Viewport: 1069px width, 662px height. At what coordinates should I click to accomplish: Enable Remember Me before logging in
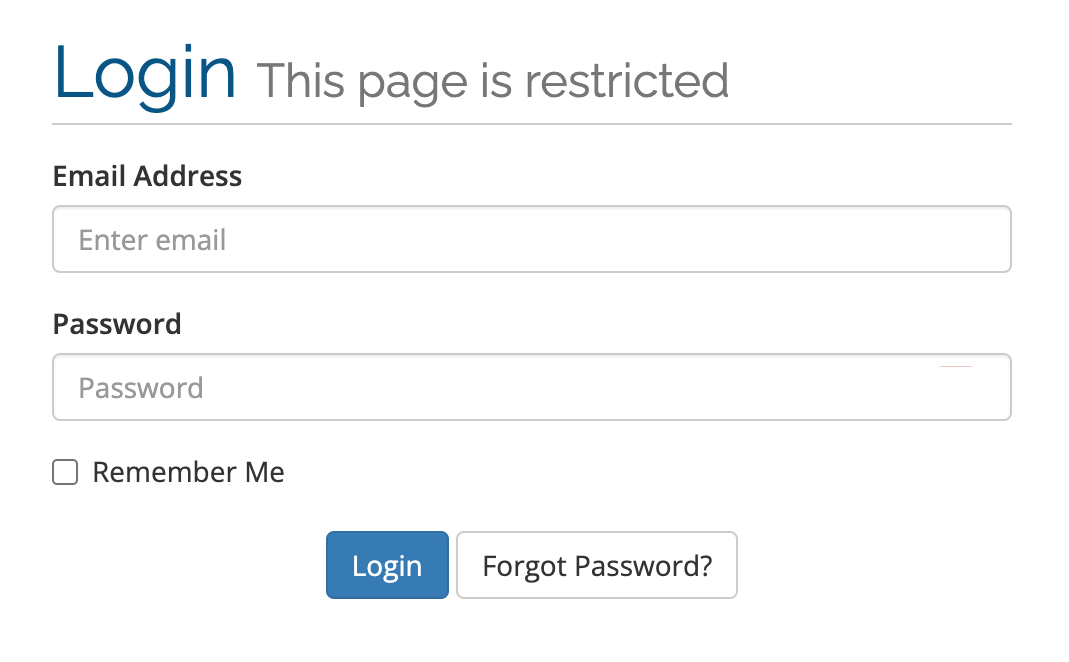(x=64, y=471)
